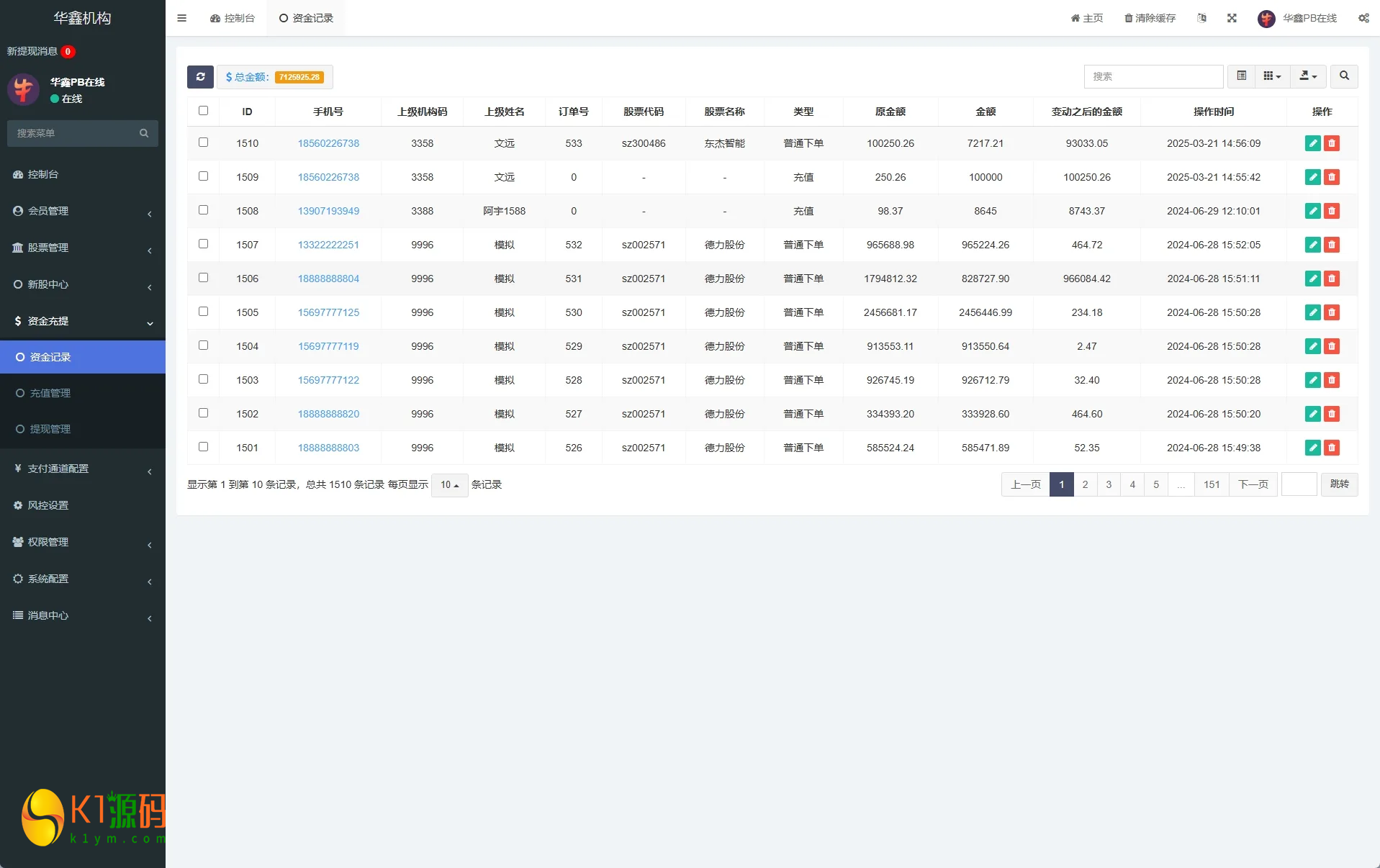Edit record 1501 with the green pencil
Screen dimensions: 1380x868
1313,448
